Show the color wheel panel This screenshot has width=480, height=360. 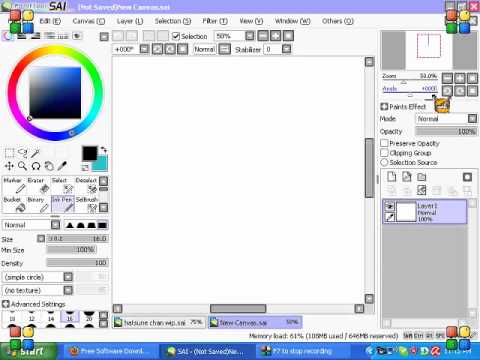[7, 36]
